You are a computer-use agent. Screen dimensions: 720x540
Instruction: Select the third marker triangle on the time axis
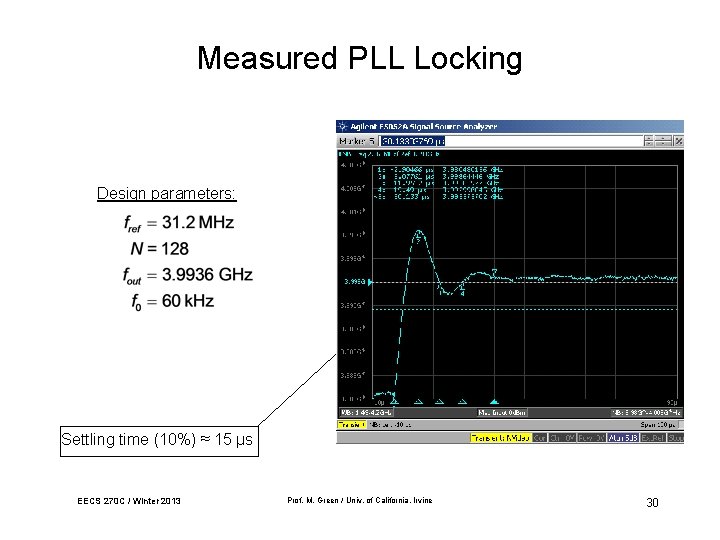(x=439, y=402)
